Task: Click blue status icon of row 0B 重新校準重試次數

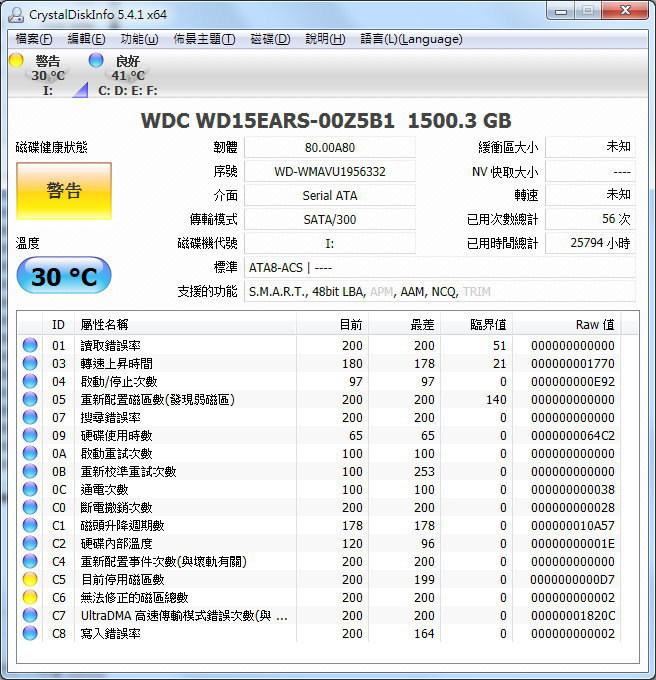Action: (x=30, y=471)
